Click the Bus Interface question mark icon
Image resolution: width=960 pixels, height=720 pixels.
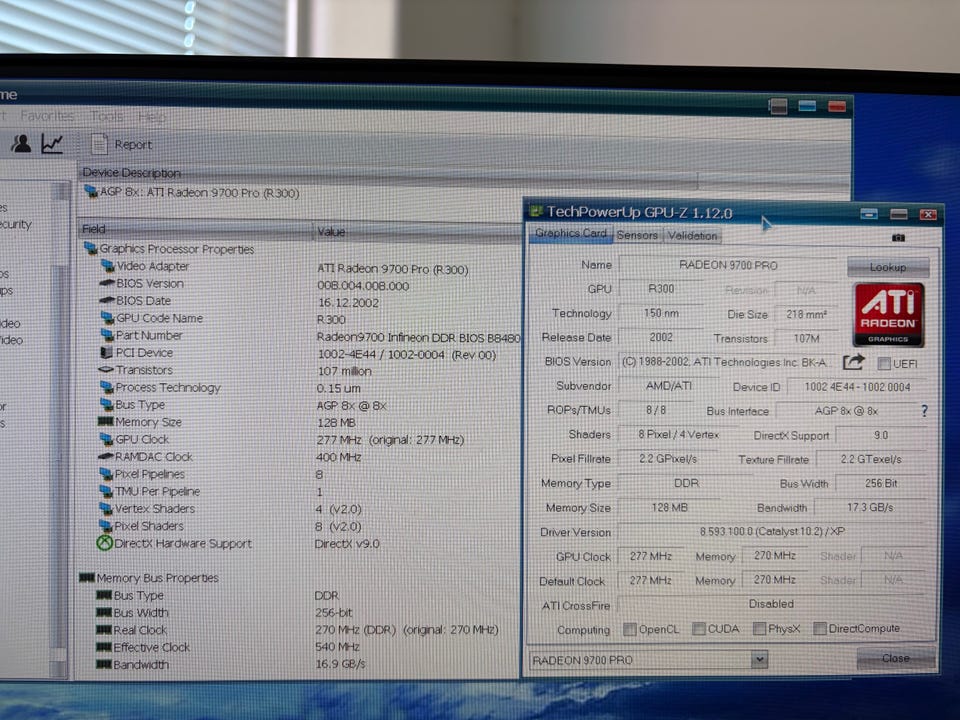click(924, 411)
